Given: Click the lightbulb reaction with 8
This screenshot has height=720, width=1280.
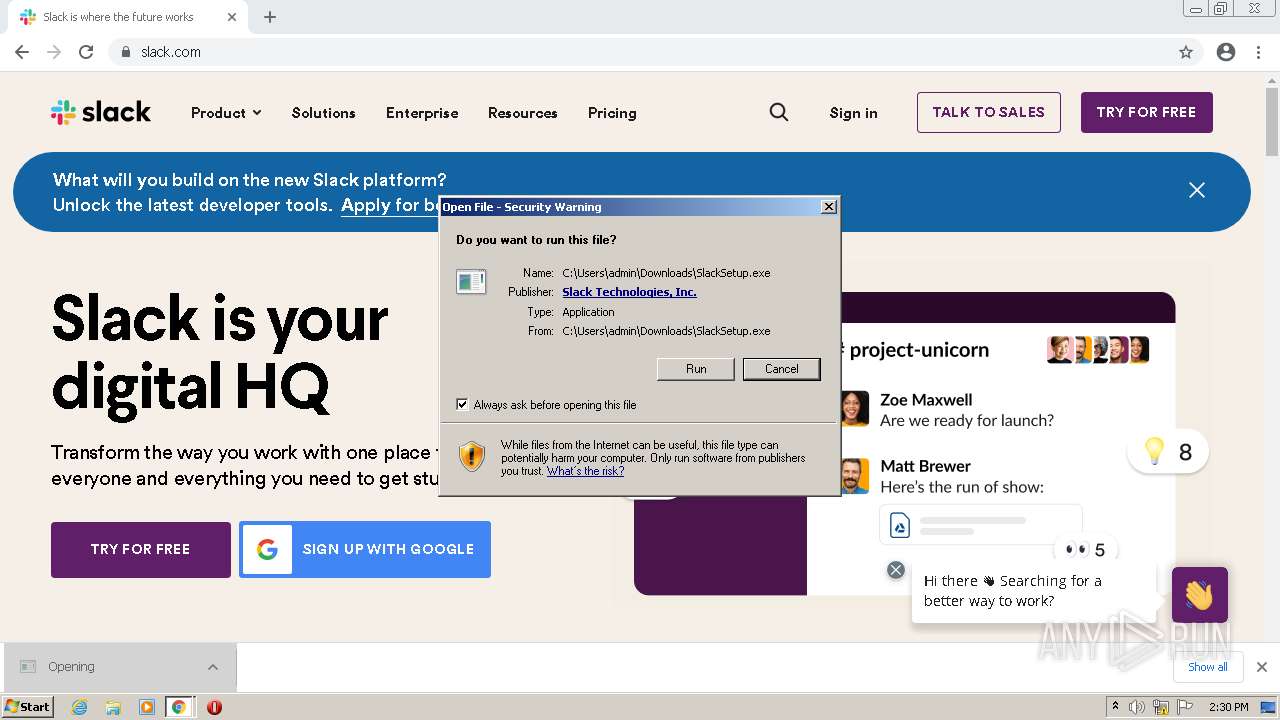Looking at the screenshot, I should (x=1167, y=452).
